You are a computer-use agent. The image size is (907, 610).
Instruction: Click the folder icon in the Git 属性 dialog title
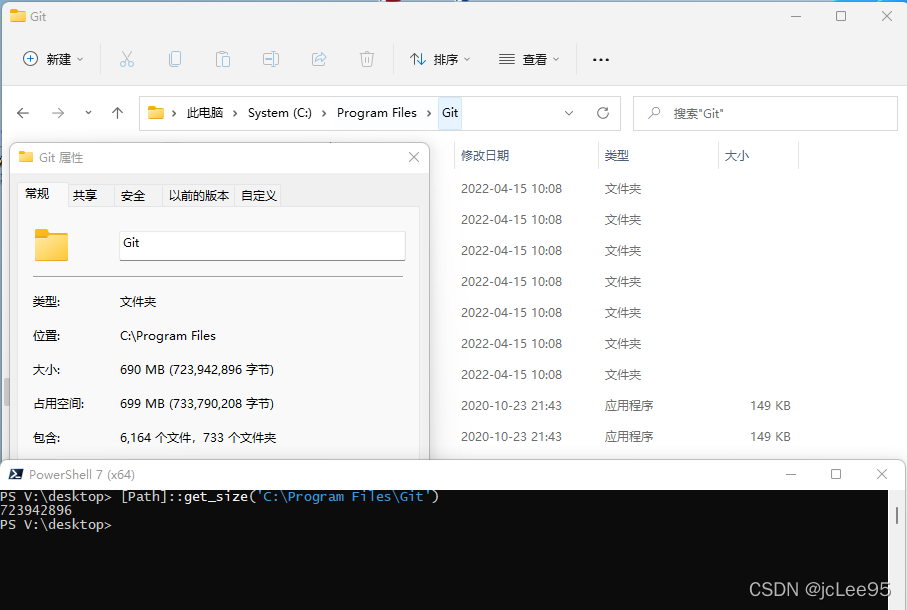point(26,157)
